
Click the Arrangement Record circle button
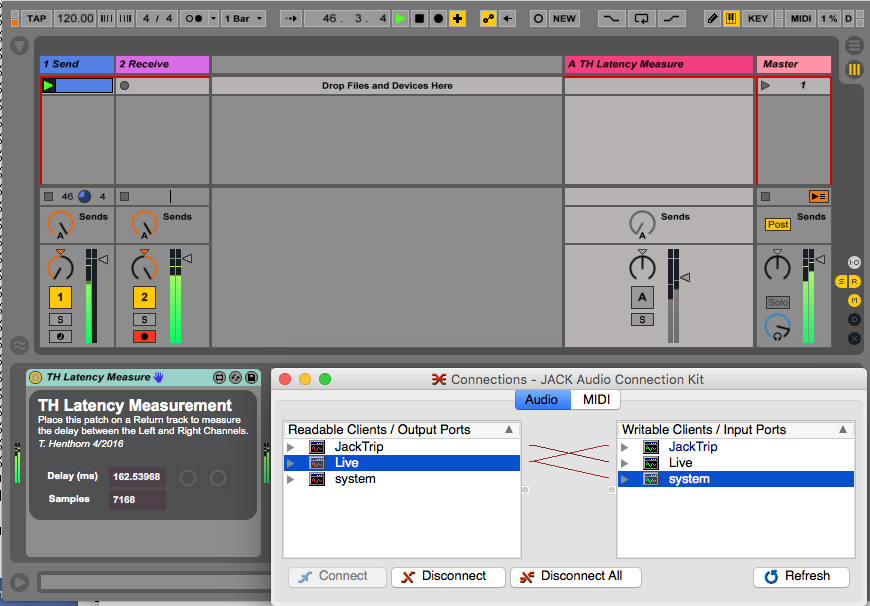click(438, 19)
